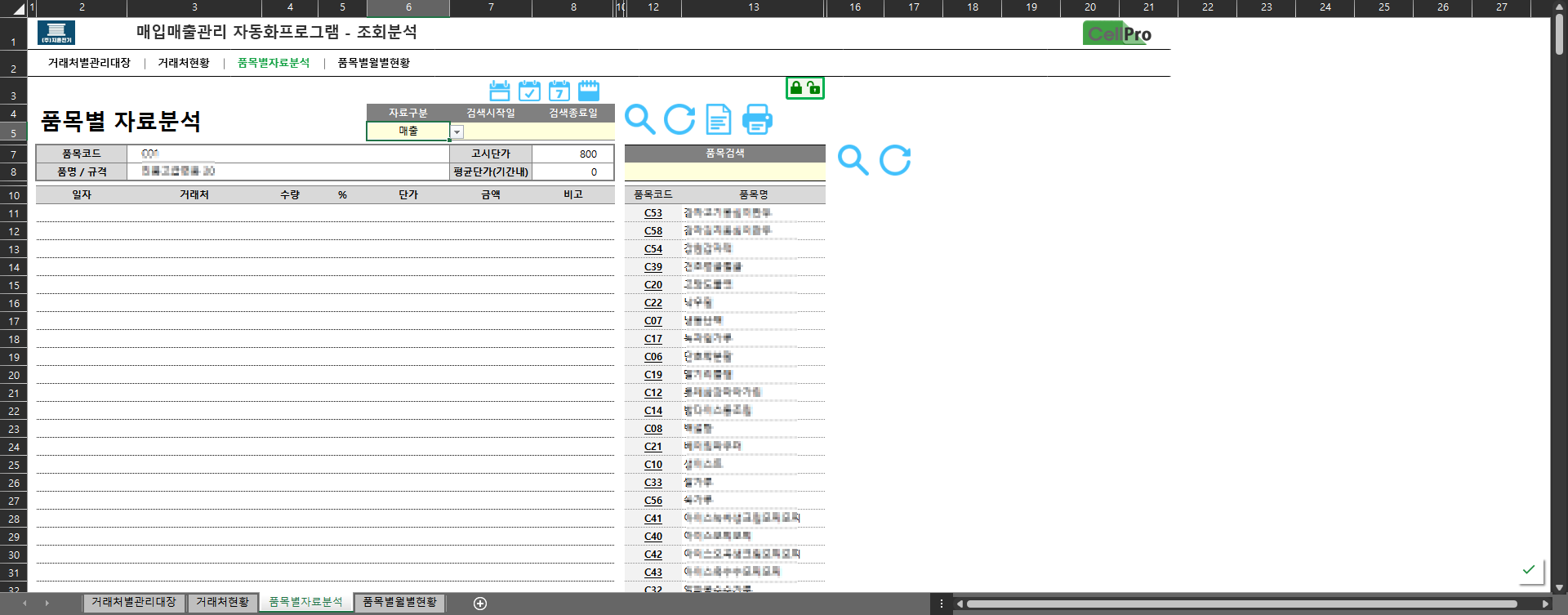Click the main search magnifier beside the print icons
The image size is (1568, 615).
639,119
